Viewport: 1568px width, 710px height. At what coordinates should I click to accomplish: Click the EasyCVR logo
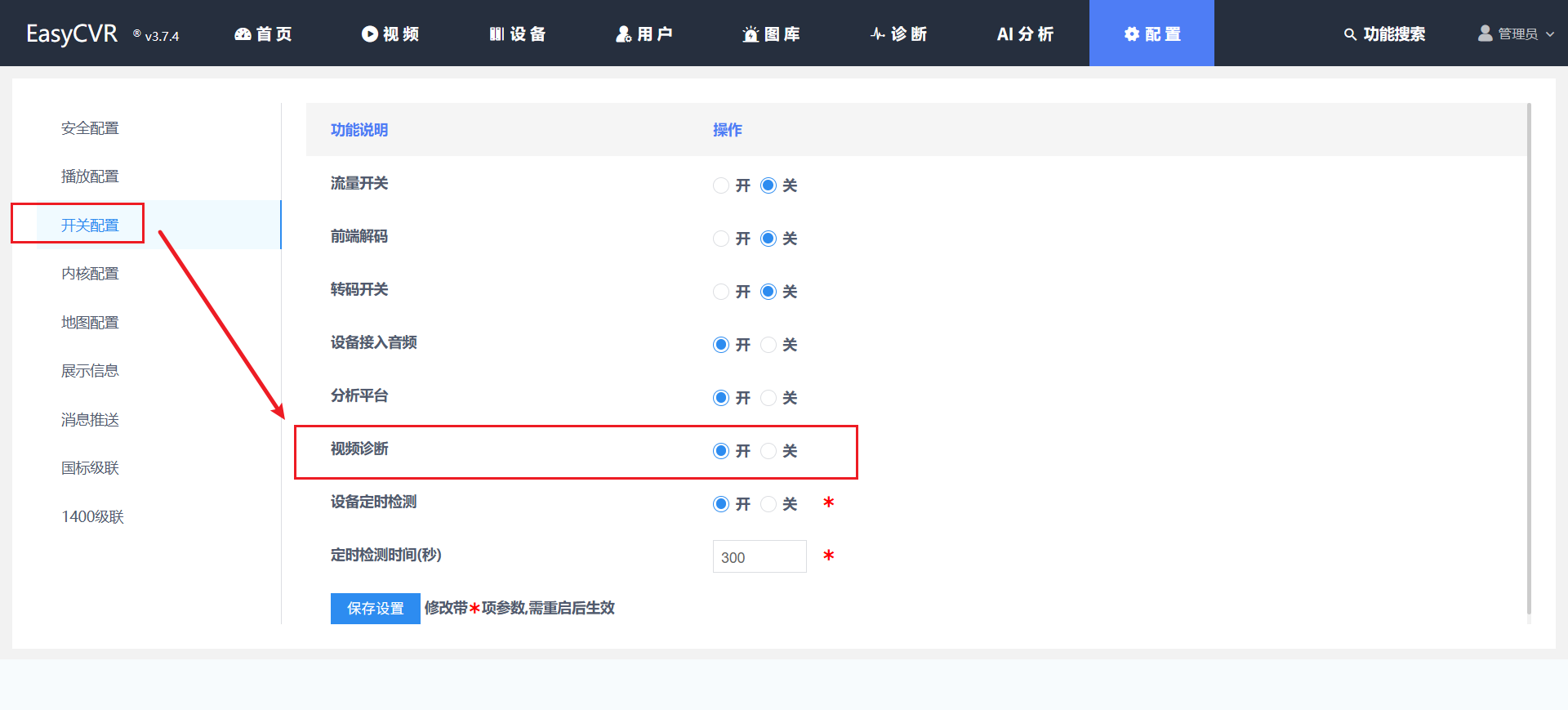(72, 33)
